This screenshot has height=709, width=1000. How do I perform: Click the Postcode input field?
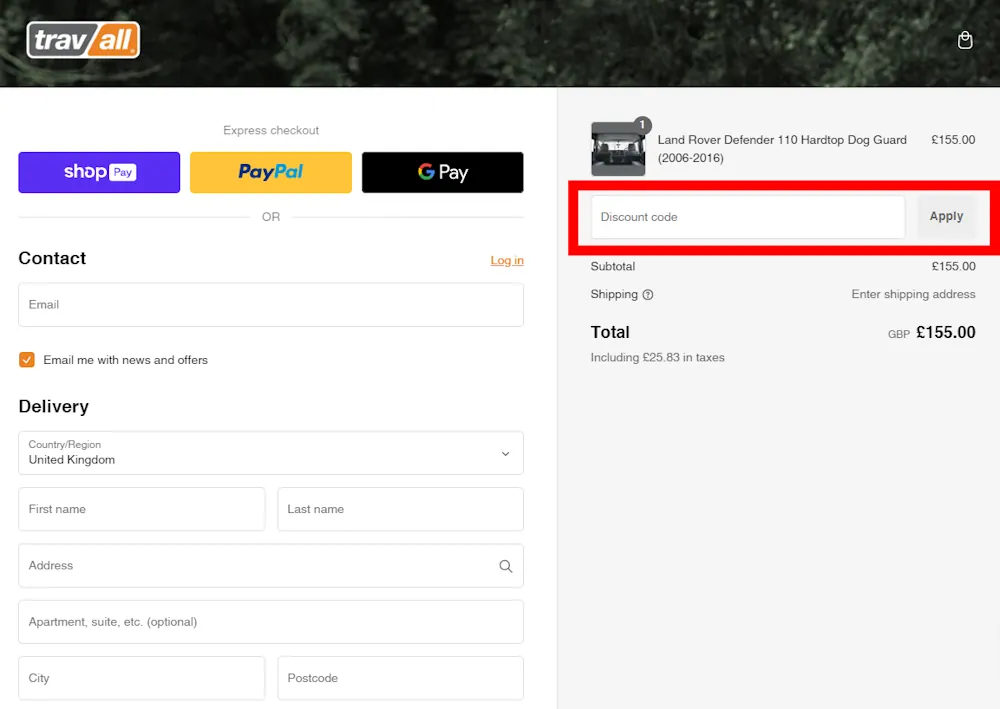coord(401,678)
